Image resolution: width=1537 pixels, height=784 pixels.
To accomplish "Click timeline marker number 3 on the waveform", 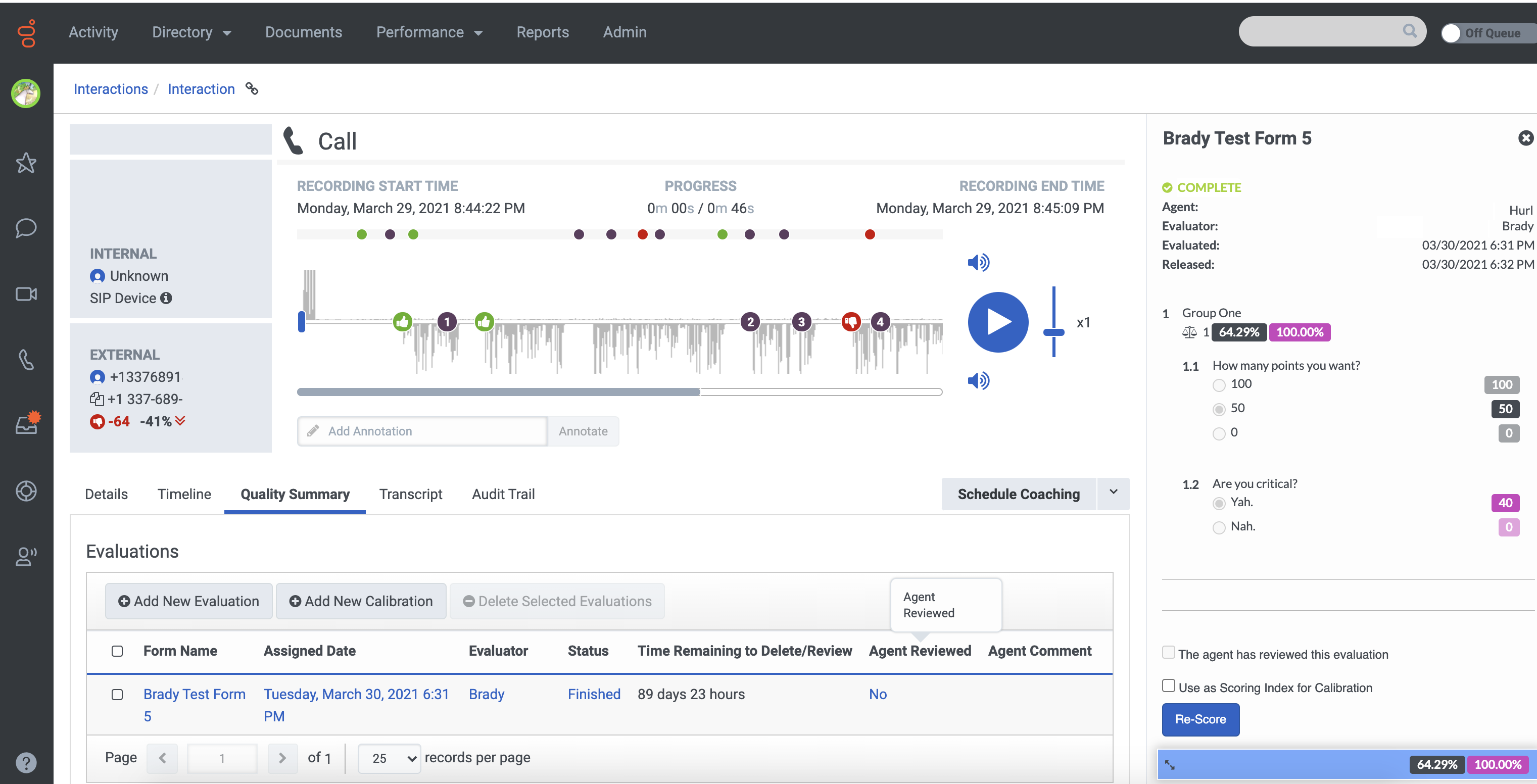I will 801,322.
